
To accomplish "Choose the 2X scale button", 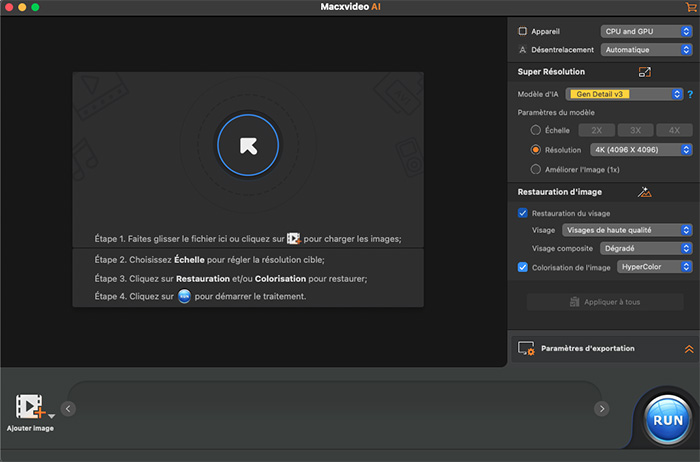I will click(x=596, y=130).
